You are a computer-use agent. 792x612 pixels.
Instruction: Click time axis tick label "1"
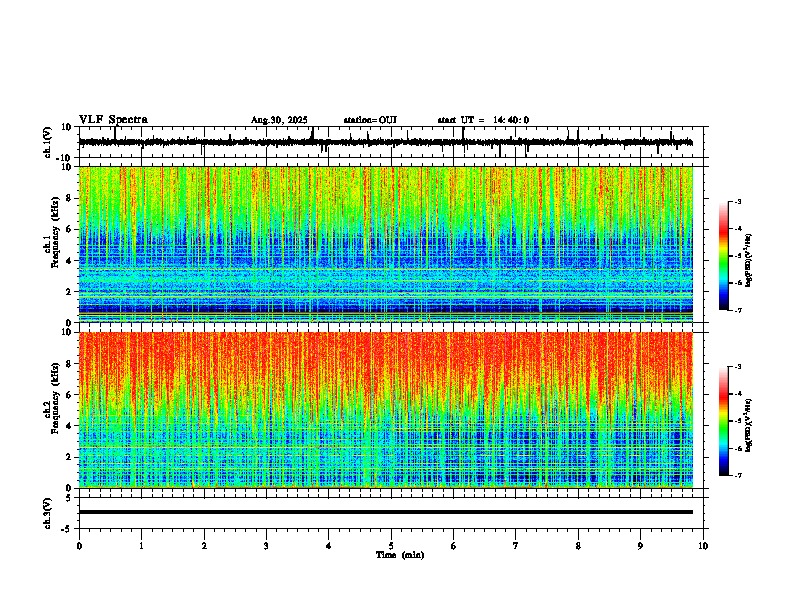pyautogui.click(x=141, y=546)
